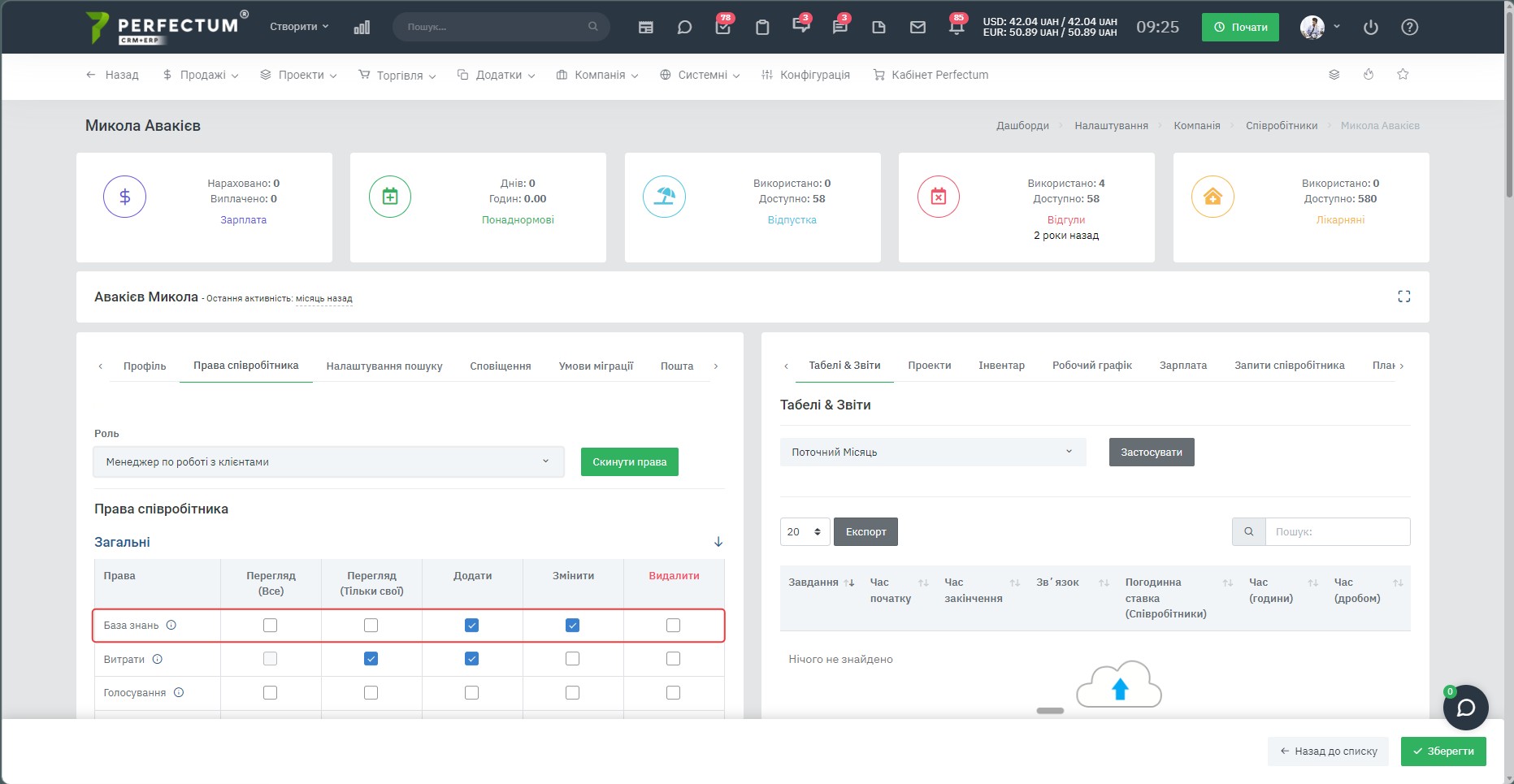Click the vacation umbrella icon
This screenshot has height=784, width=1514.
(x=665, y=197)
